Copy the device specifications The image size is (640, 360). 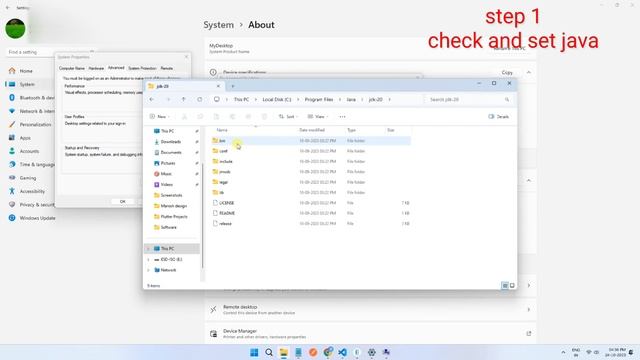pos(507,72)
